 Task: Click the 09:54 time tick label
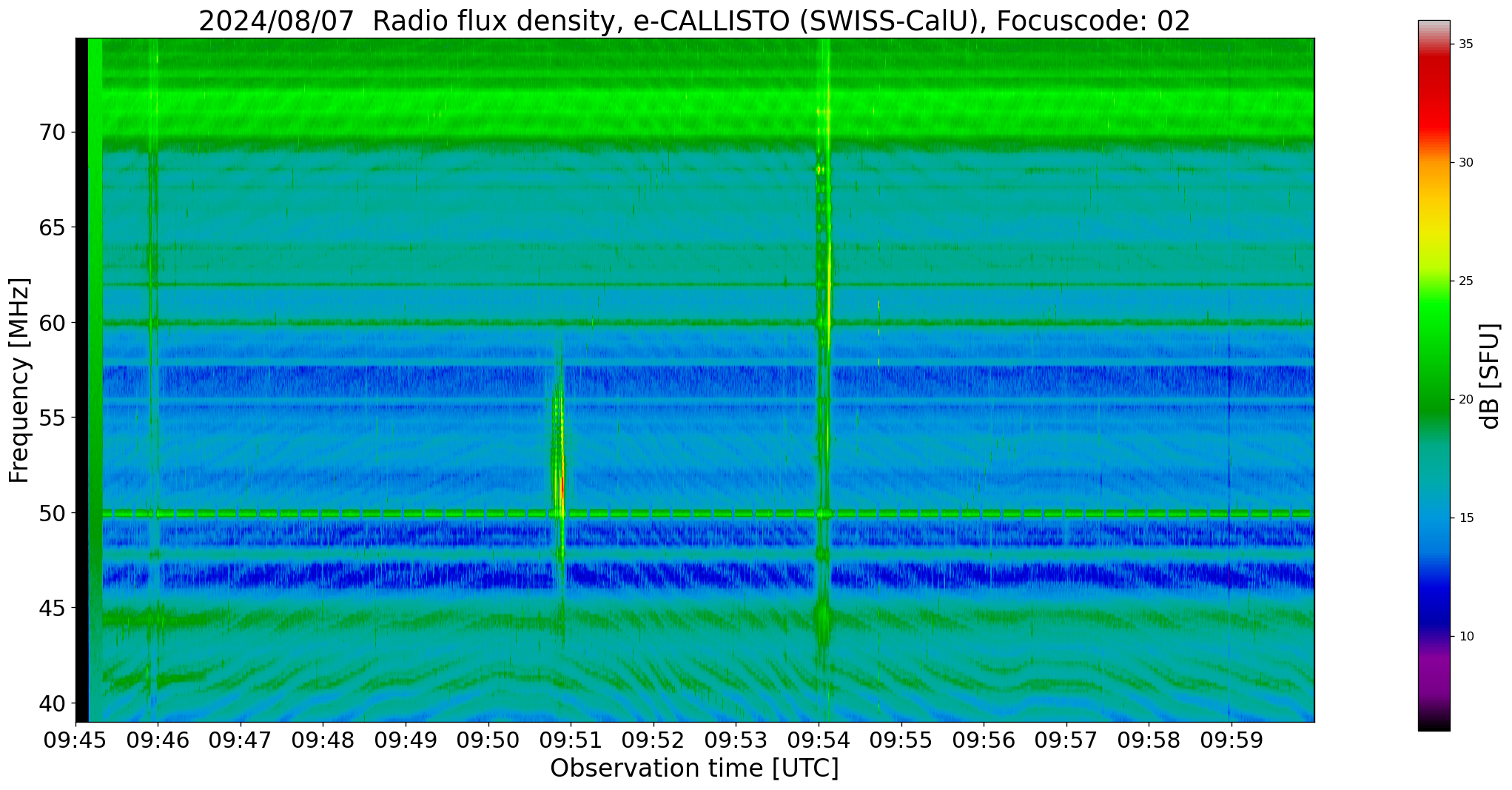click(x=818, y=740)
